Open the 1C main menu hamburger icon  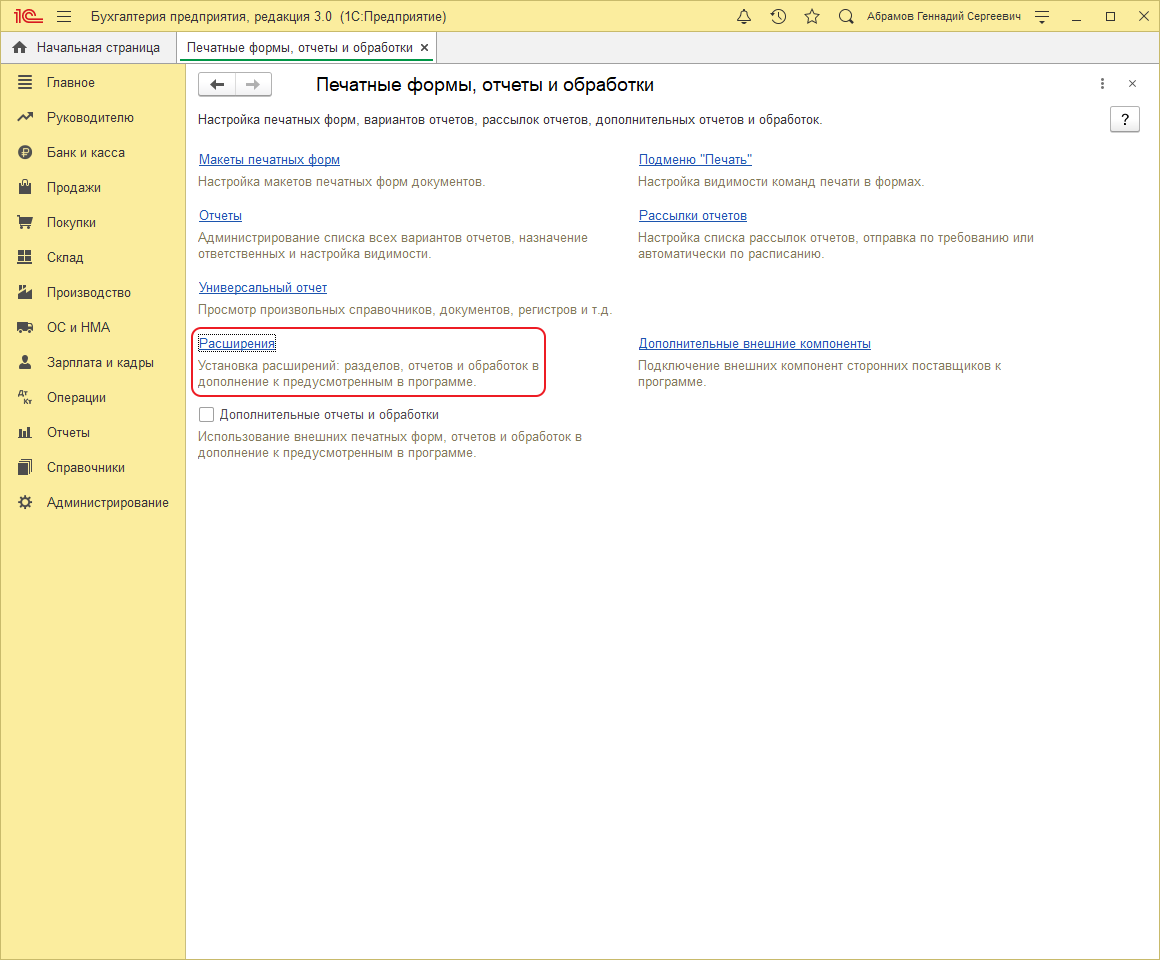coord(64,16)
